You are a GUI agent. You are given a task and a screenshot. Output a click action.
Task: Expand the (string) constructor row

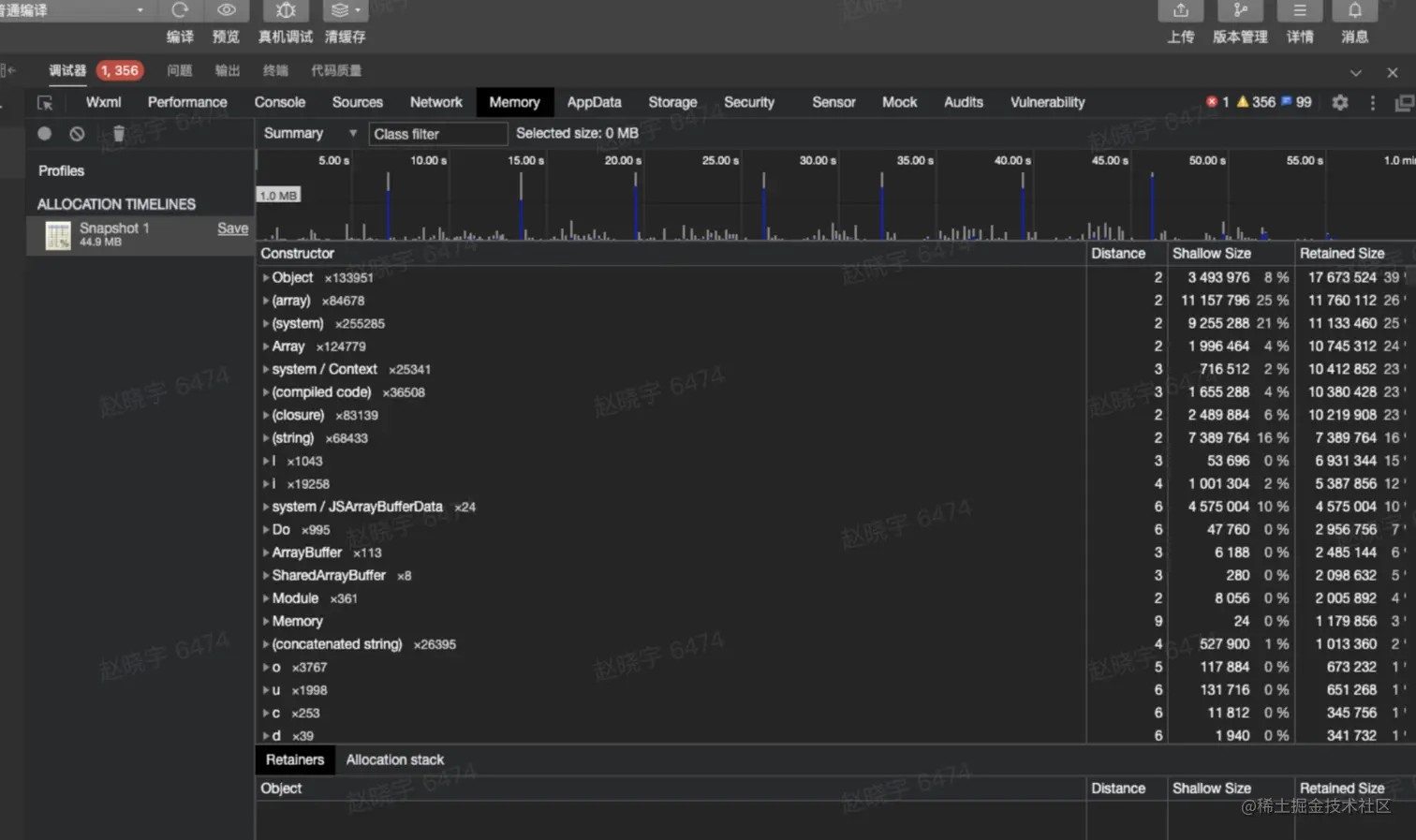click(266, 438)
